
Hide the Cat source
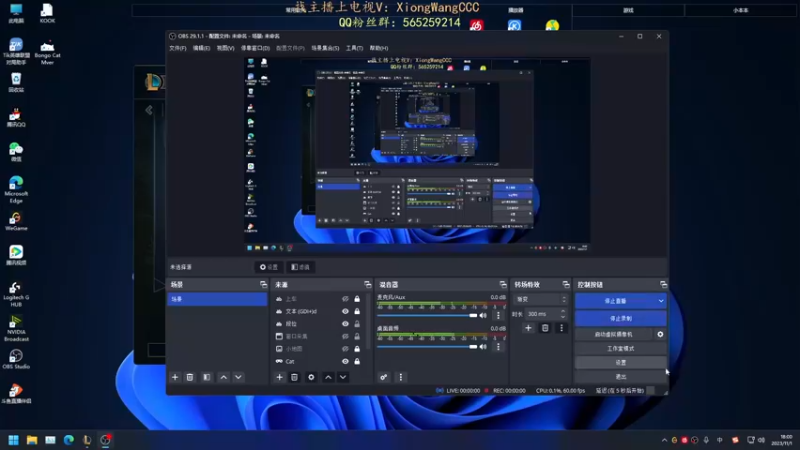coord(345,361)
